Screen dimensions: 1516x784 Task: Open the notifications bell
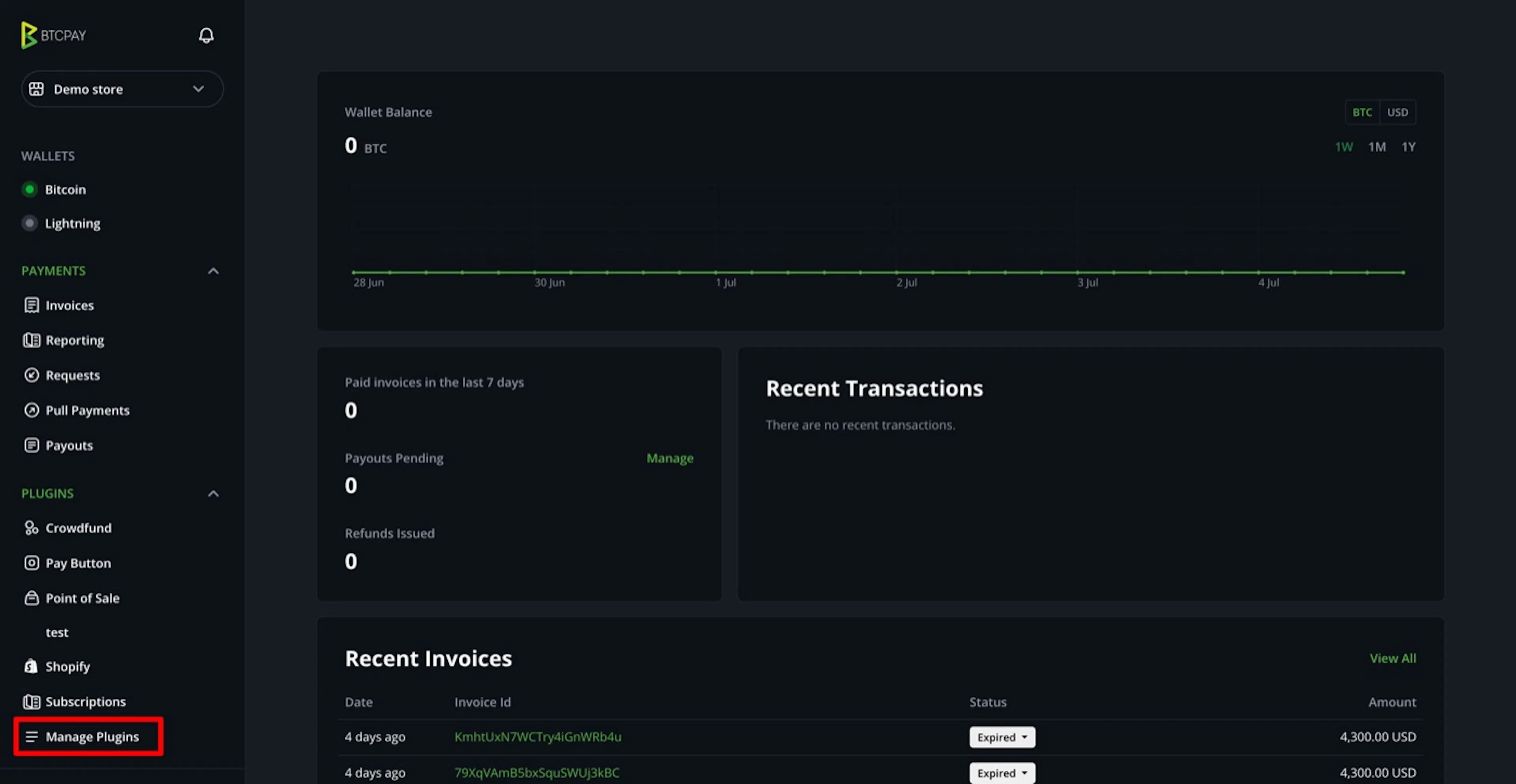click(206, 35)
